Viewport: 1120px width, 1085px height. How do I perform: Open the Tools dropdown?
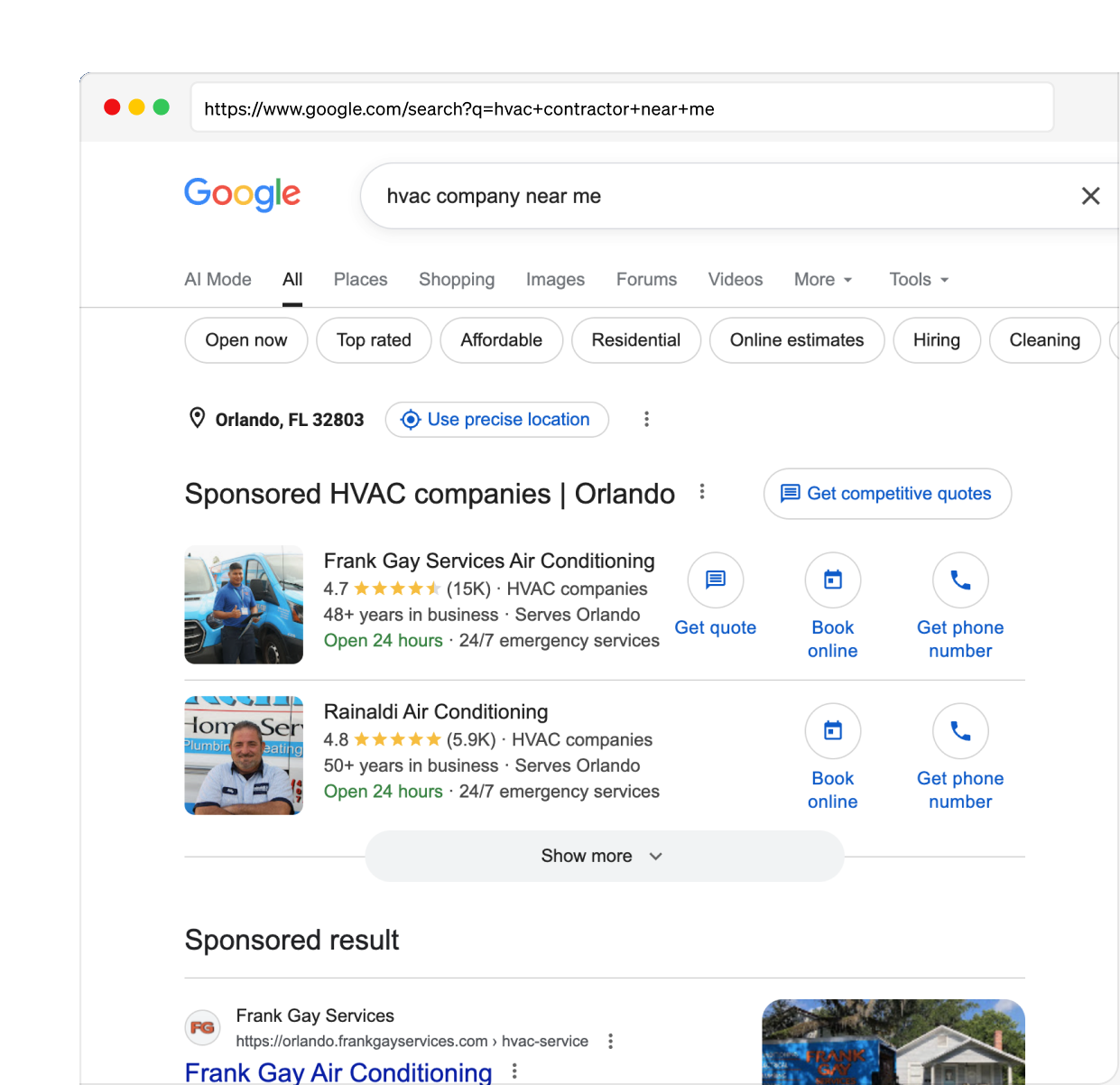click(x=919, y=280)
